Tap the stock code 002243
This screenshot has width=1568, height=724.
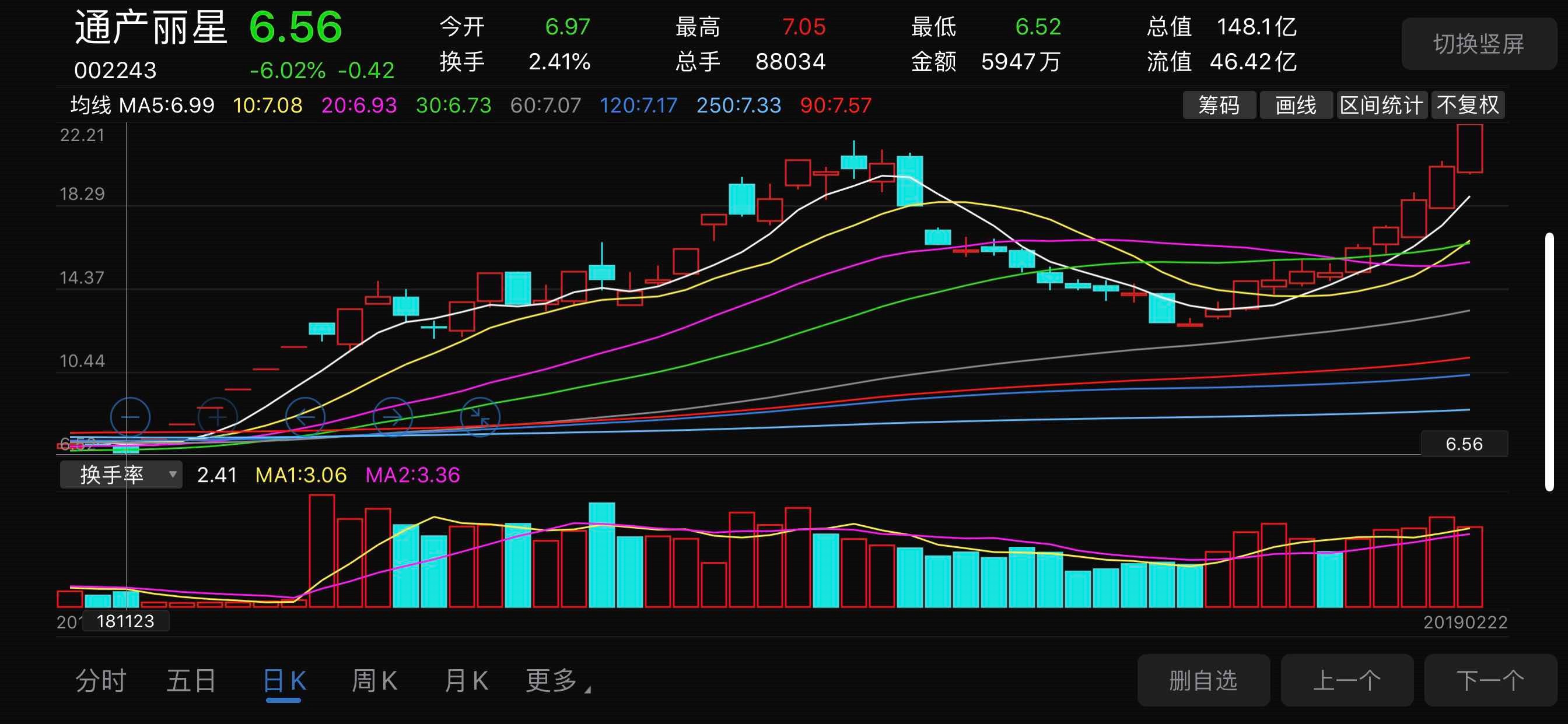click(x=115, y=71)
